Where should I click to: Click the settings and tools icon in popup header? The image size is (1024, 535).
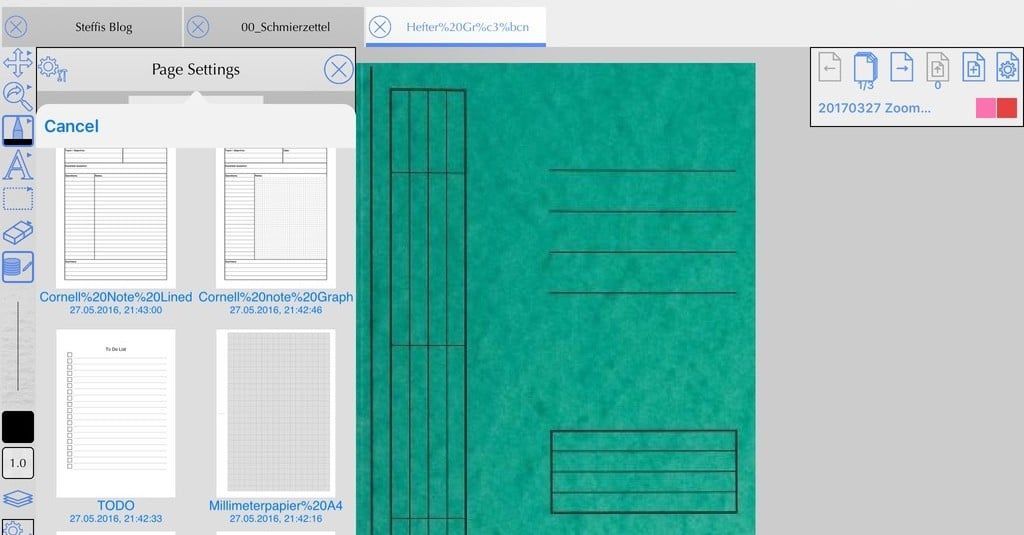coord(52,69)
